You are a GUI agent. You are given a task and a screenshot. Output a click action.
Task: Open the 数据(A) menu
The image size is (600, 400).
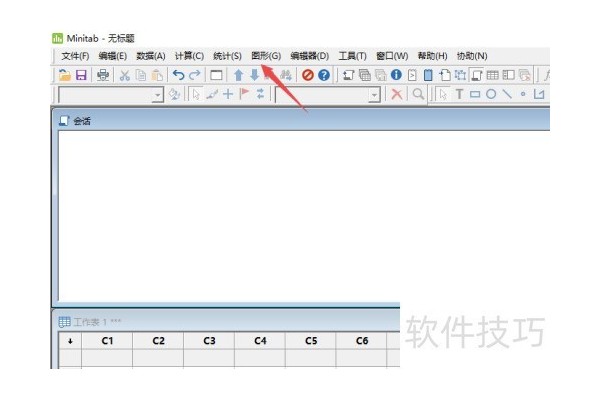click(151, 56)
